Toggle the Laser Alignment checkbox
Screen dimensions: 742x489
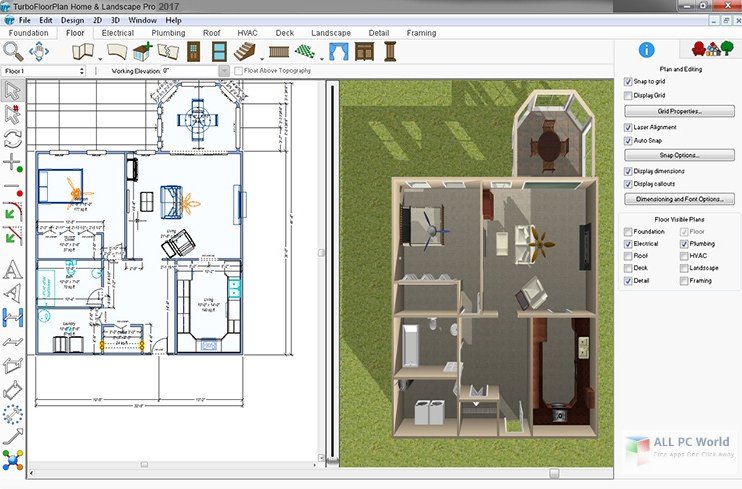point(628,127)
